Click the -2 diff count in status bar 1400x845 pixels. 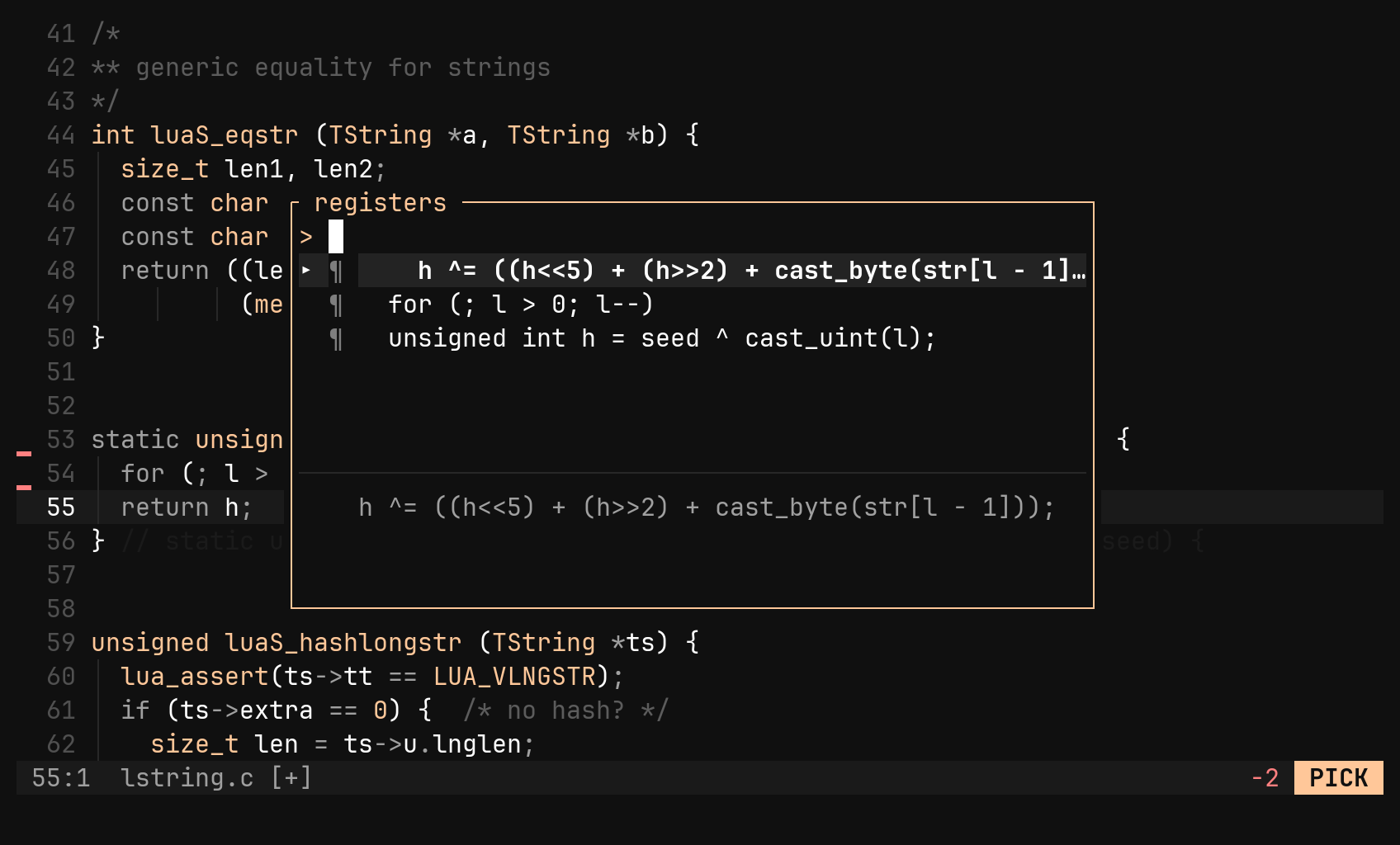[1265, 777]
